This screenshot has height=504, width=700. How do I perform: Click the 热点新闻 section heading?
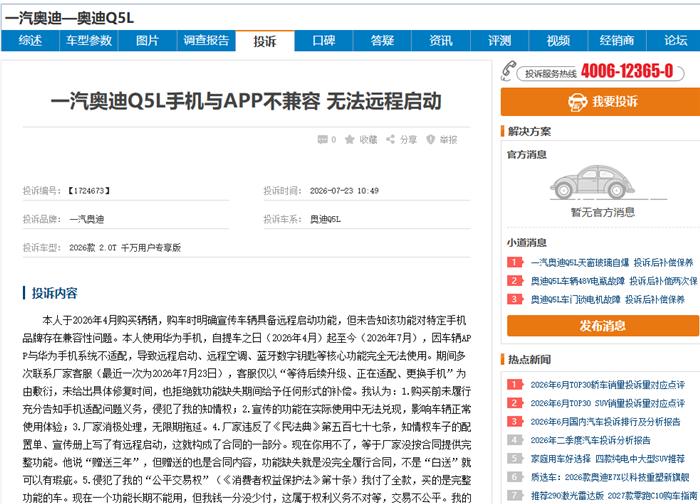(529, 359)
